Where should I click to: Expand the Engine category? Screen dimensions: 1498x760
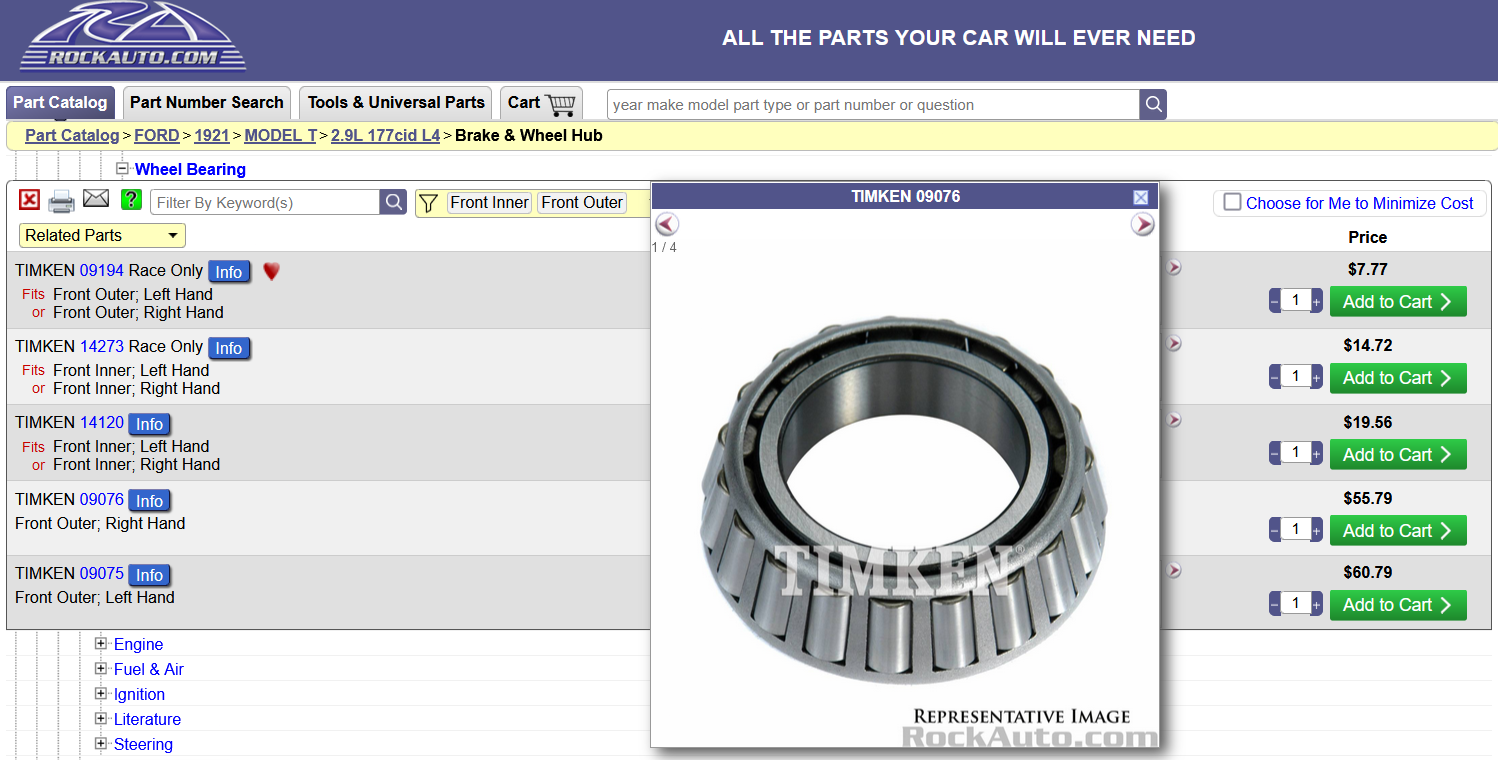click(x=101, y=644)
